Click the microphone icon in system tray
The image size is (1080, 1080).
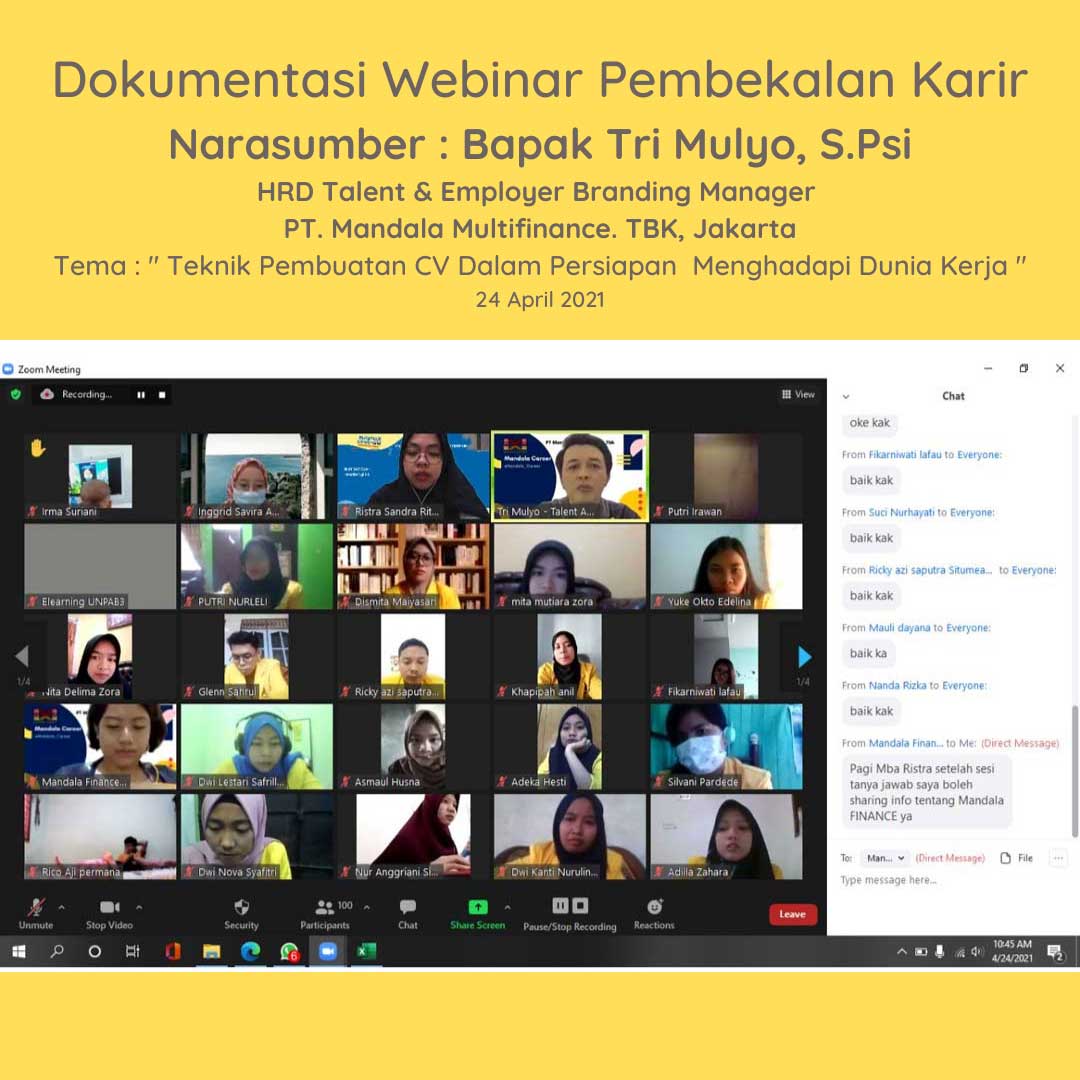point(939,952)
